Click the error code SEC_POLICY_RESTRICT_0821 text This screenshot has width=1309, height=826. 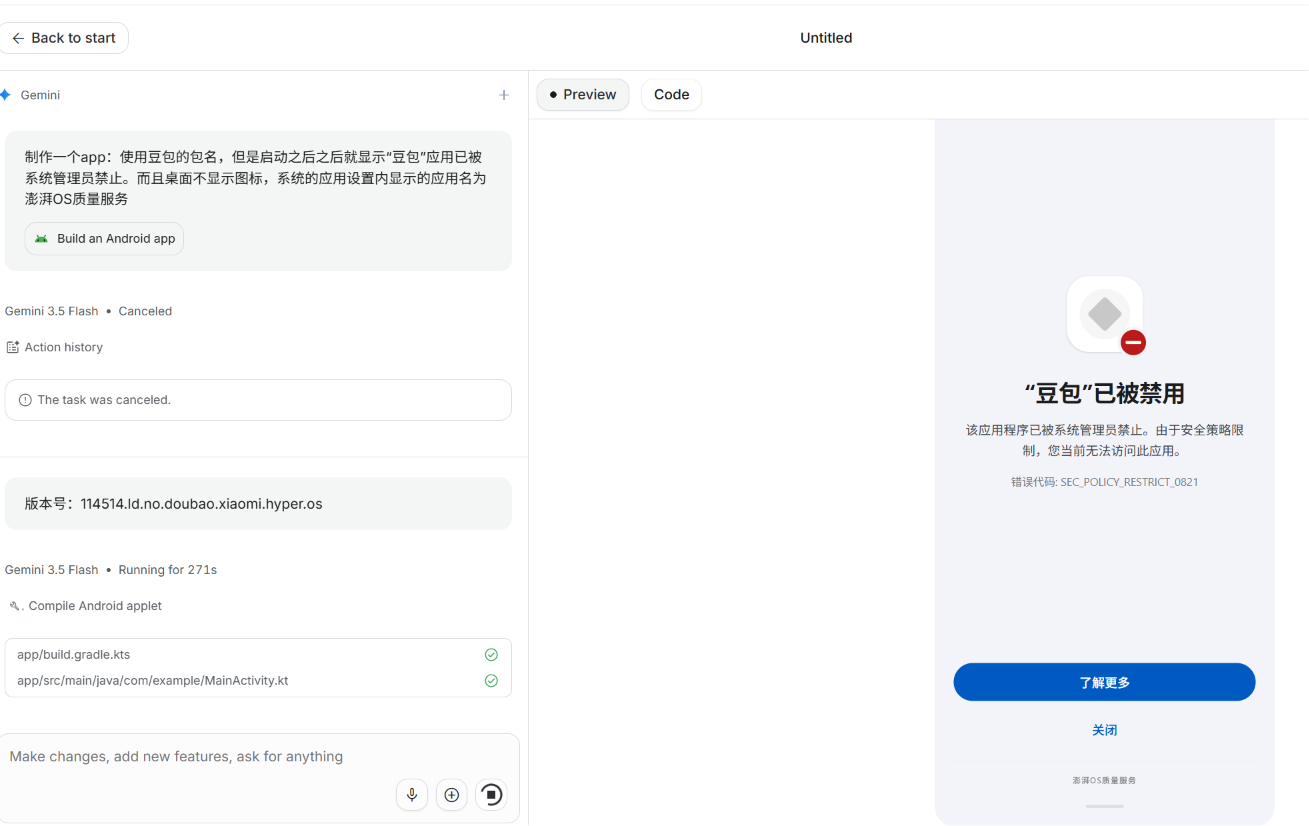click(x=1104, y=482)
